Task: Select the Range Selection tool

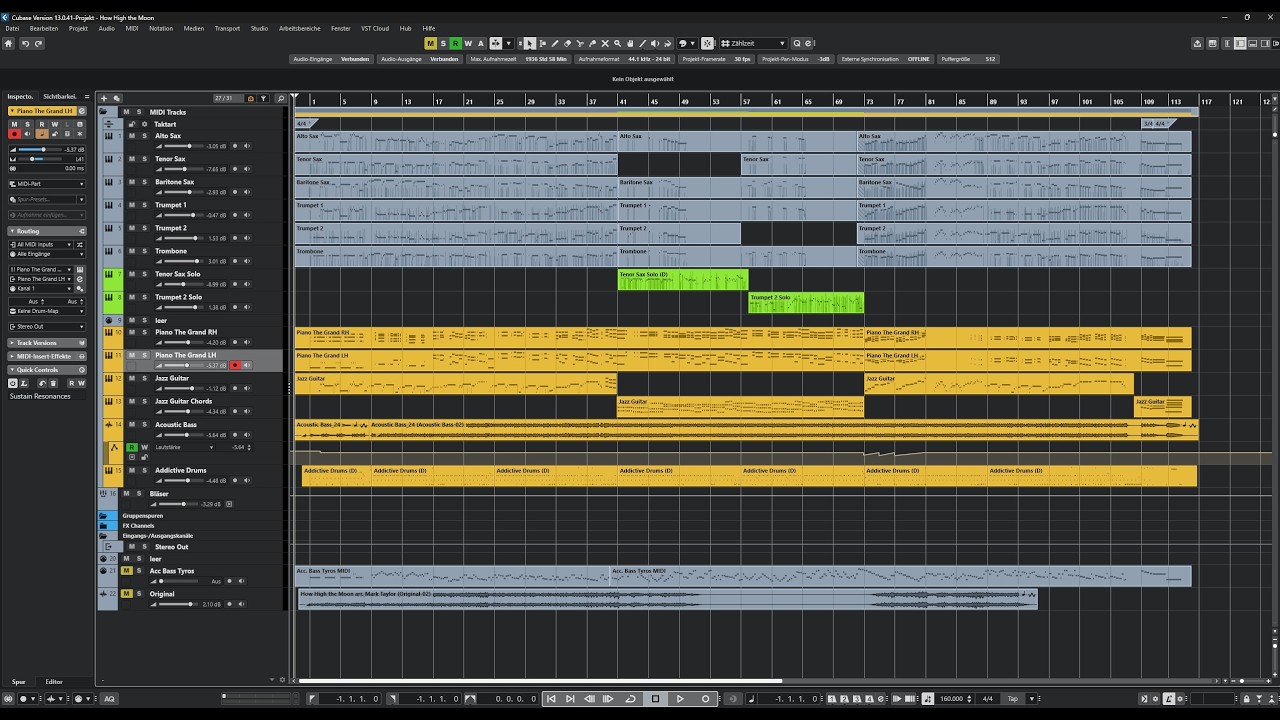Action: (542, 43)
